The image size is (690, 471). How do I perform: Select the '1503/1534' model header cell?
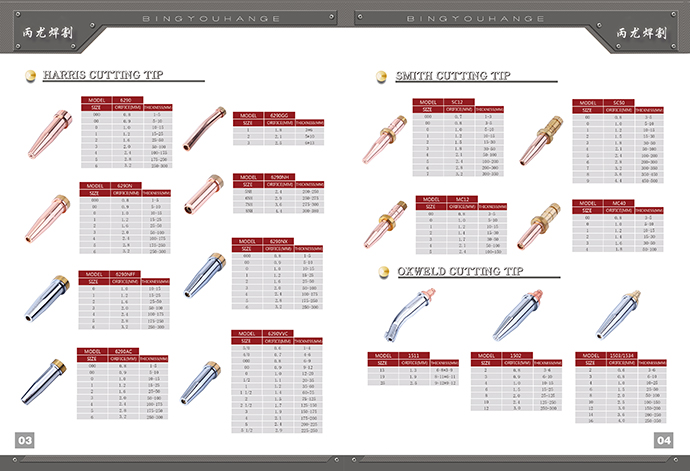(622, 355)
